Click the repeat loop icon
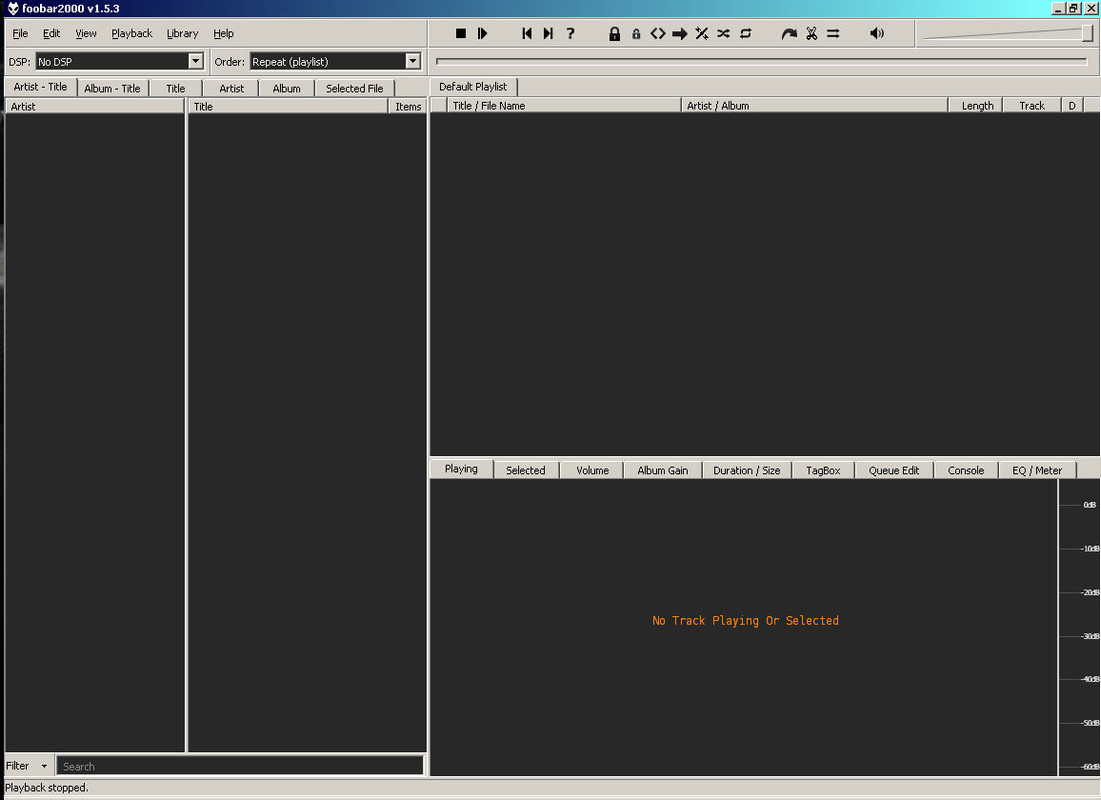The image size is (1101, 800). click(746, 33)
